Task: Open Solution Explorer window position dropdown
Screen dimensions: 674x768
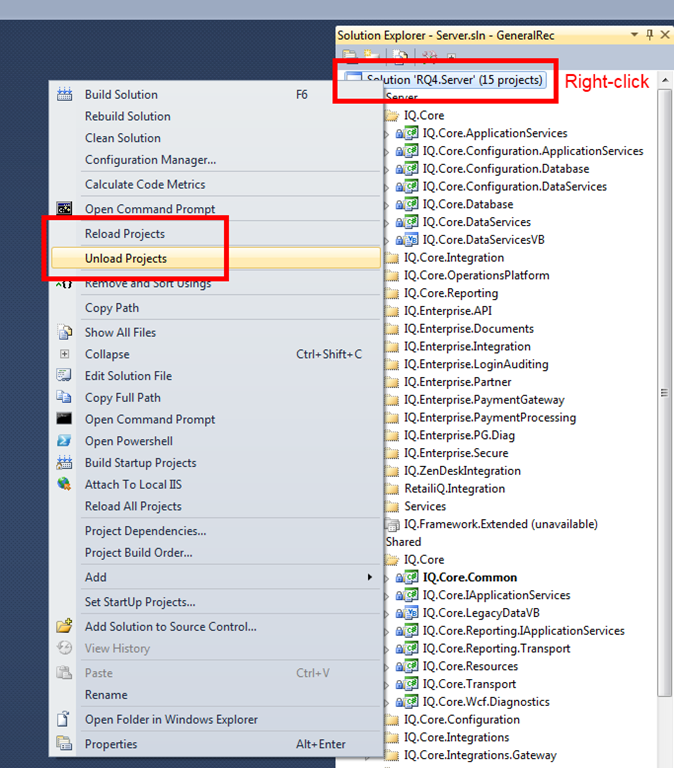Action: (x=634, y=34)
